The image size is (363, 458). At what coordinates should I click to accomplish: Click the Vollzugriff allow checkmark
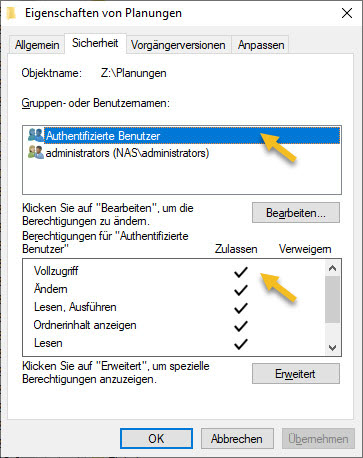[241, 271]
